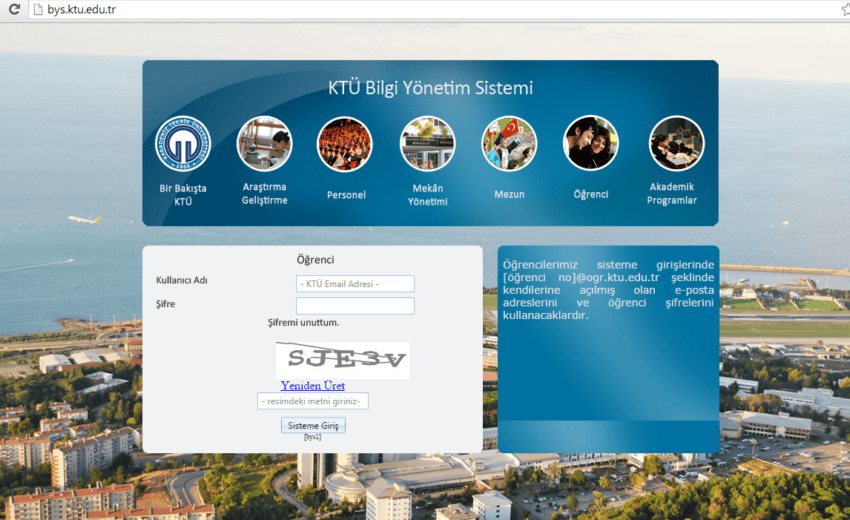This screenshot has height=520, width=850.
Task: Choose the "Mezun" text label
Action: tap(509, 195)
